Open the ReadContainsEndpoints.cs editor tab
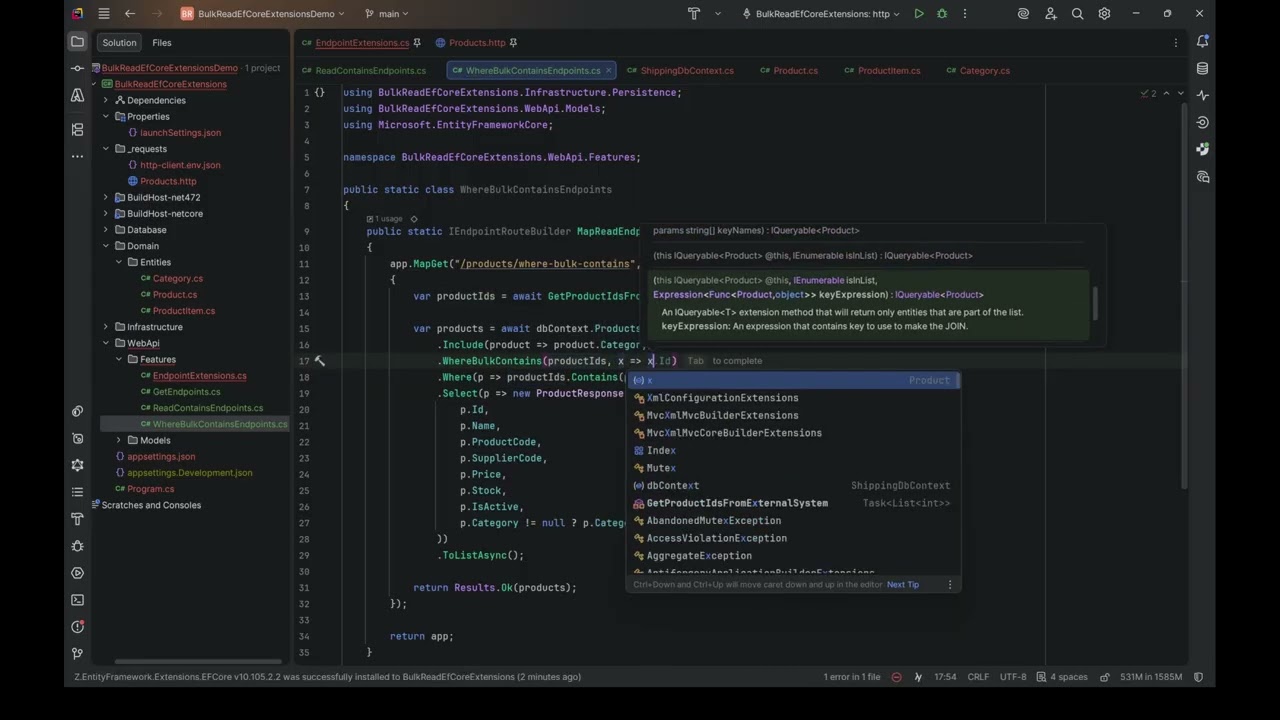1280x720 pixels. pos(364,71)
